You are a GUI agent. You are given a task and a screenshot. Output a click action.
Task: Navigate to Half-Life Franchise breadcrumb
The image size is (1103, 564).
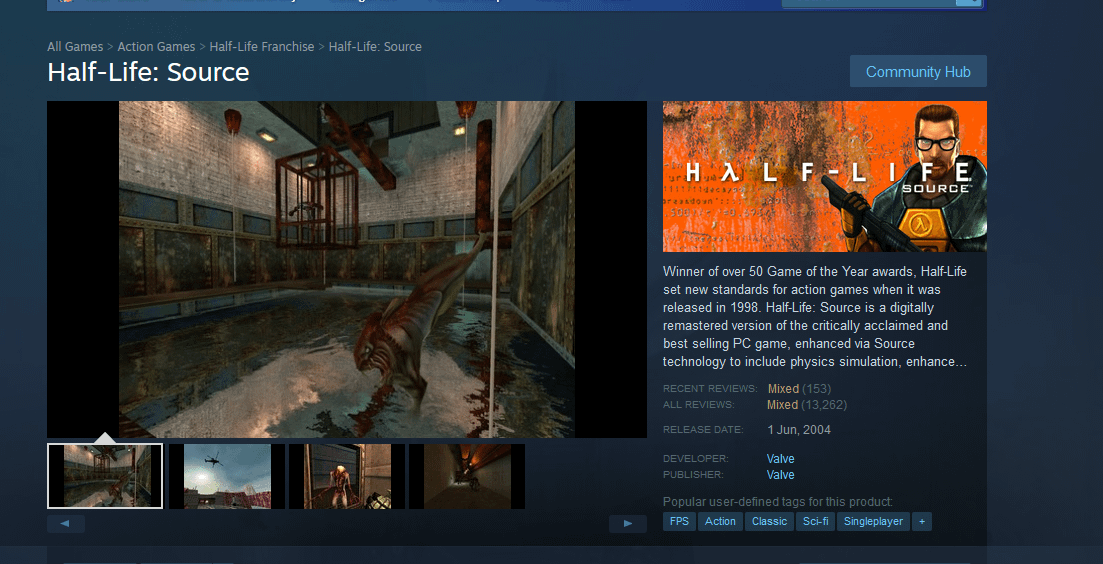click(x=262, y=47)
